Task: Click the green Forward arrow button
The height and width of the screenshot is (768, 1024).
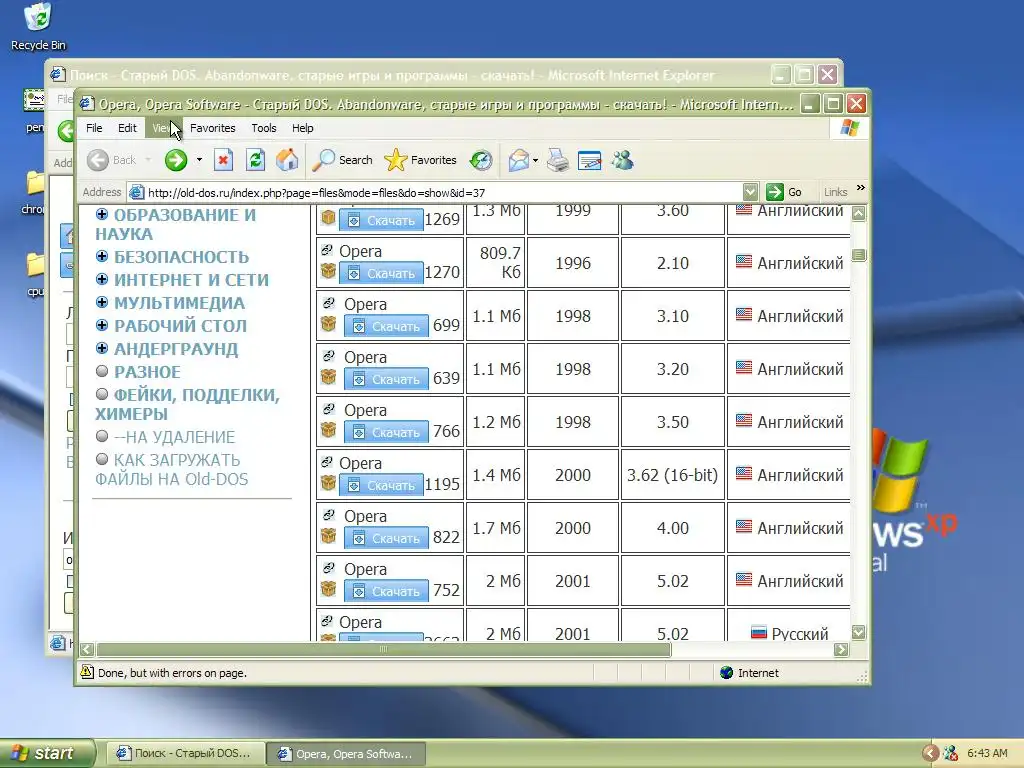Action: (x=176, y=160)
